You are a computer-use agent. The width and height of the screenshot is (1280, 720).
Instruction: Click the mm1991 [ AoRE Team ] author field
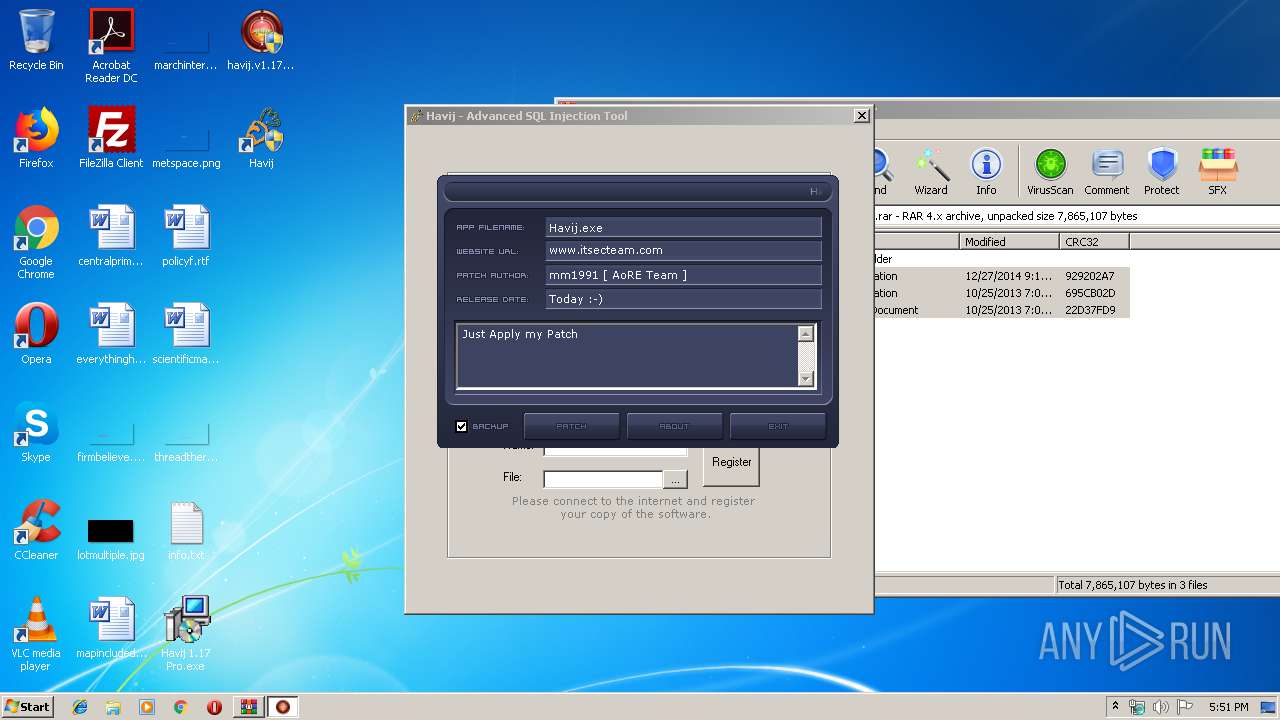(x=684, y=275)
